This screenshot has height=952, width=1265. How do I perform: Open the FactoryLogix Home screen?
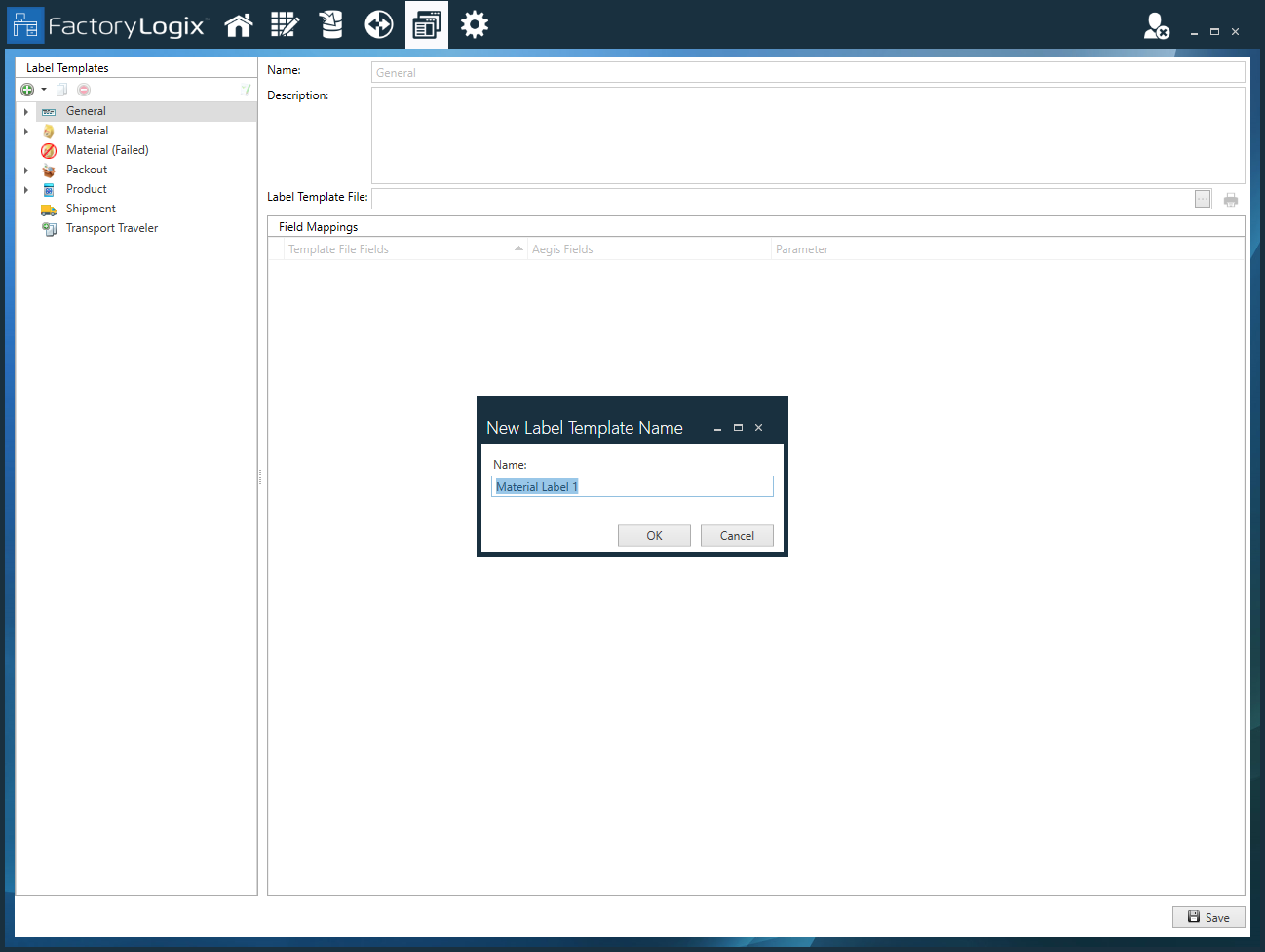coord(239,24)
